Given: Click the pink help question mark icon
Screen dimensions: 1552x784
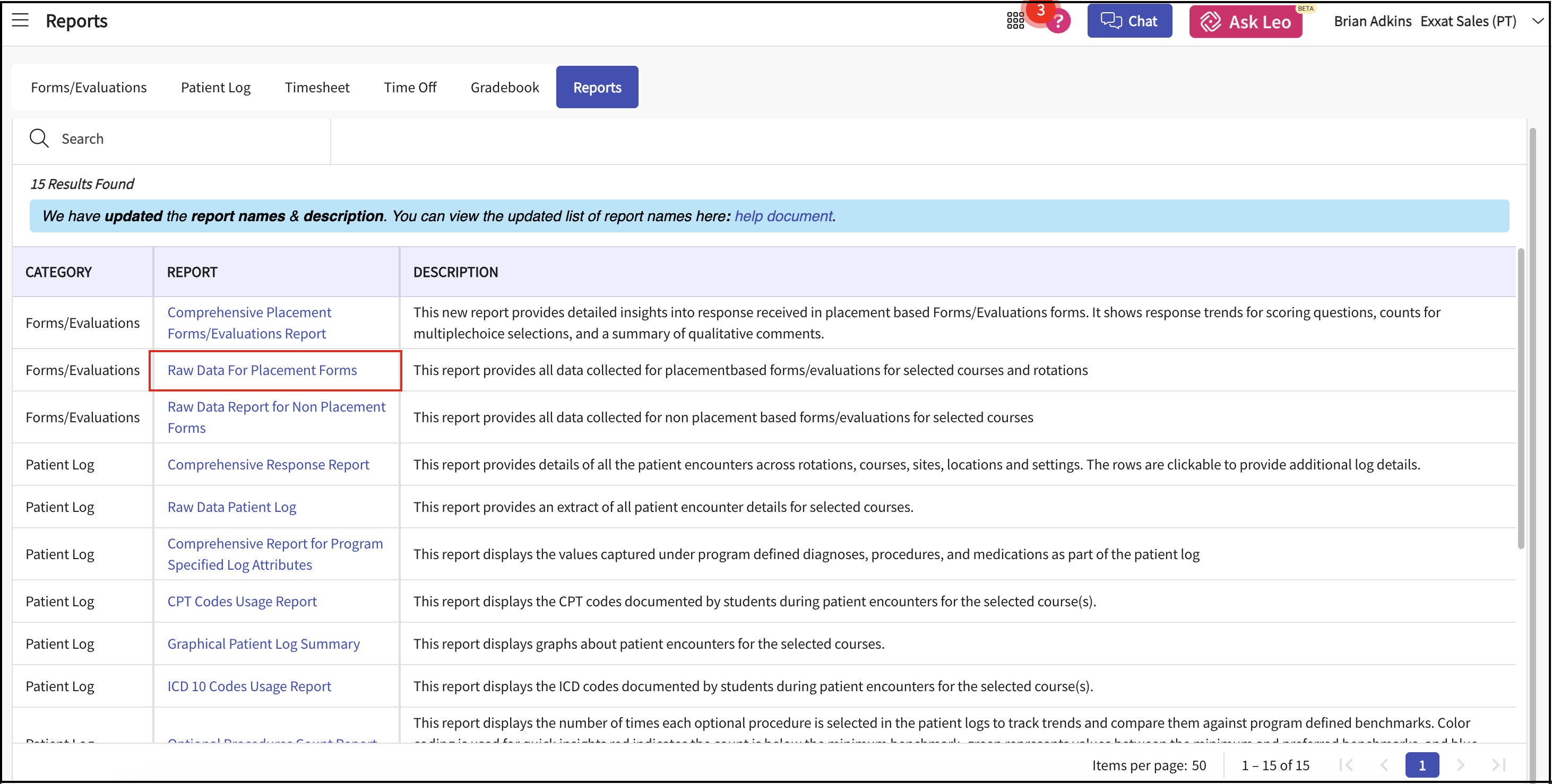Looking at the screenshot, I should tap(1058, 22).
